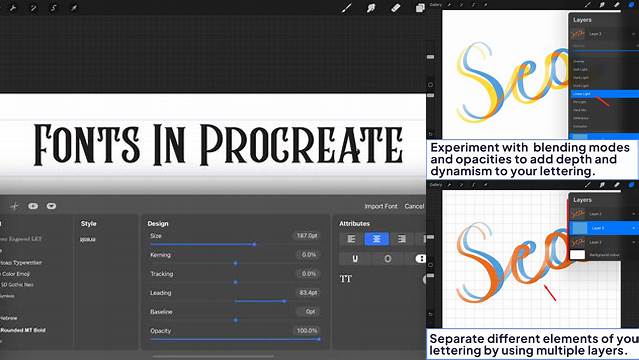Click the Background colour white swatch
Image resolution: width=639 pixels, height=360 pixels.
(577, 255)
